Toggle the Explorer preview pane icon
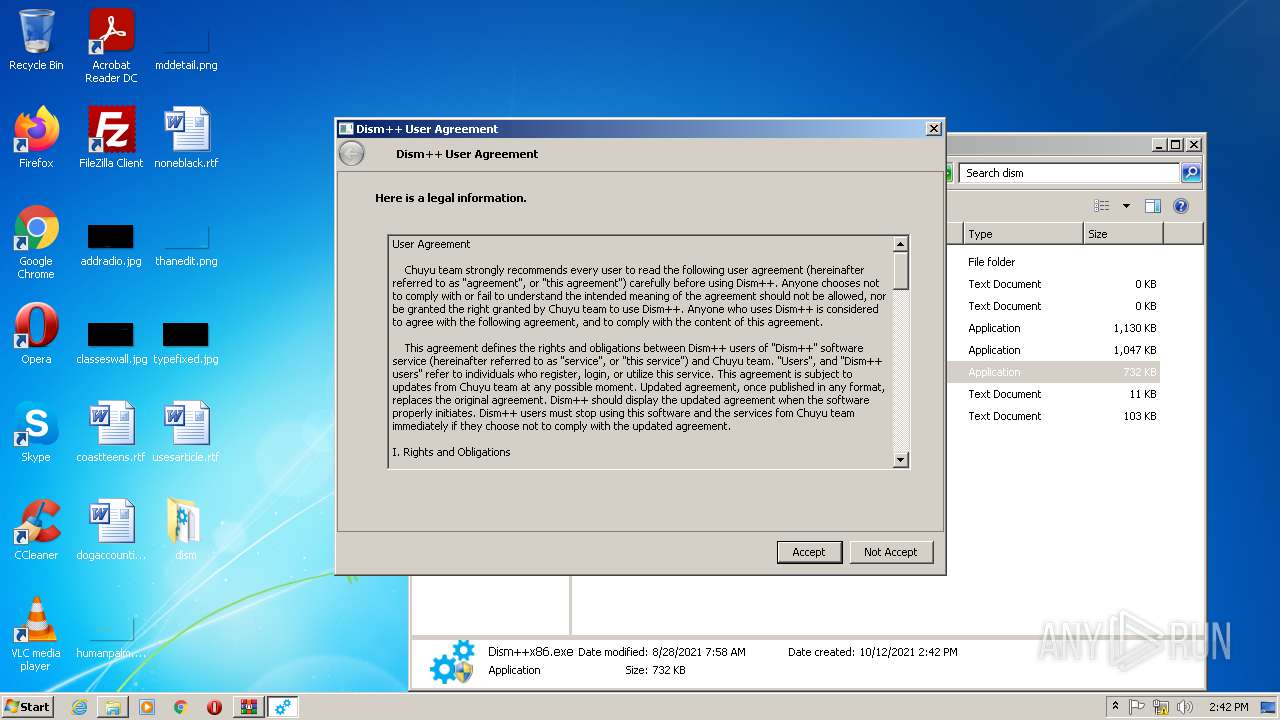The height and width of the screenshot is (720, 1280). click(1152, 206)
